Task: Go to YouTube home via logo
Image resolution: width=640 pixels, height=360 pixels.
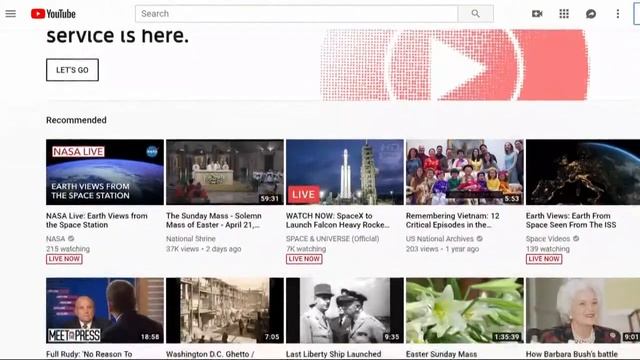Action: pos(53,14)
